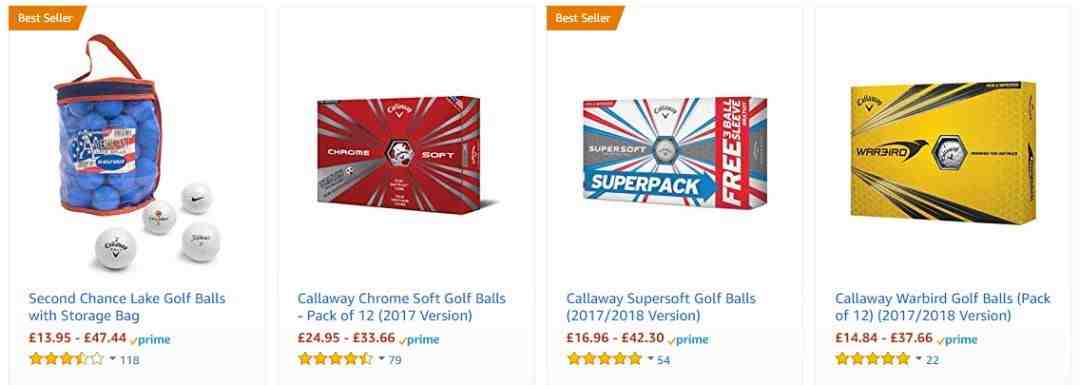Open the Callaway Supersoft Superpack image

[674, 152]
